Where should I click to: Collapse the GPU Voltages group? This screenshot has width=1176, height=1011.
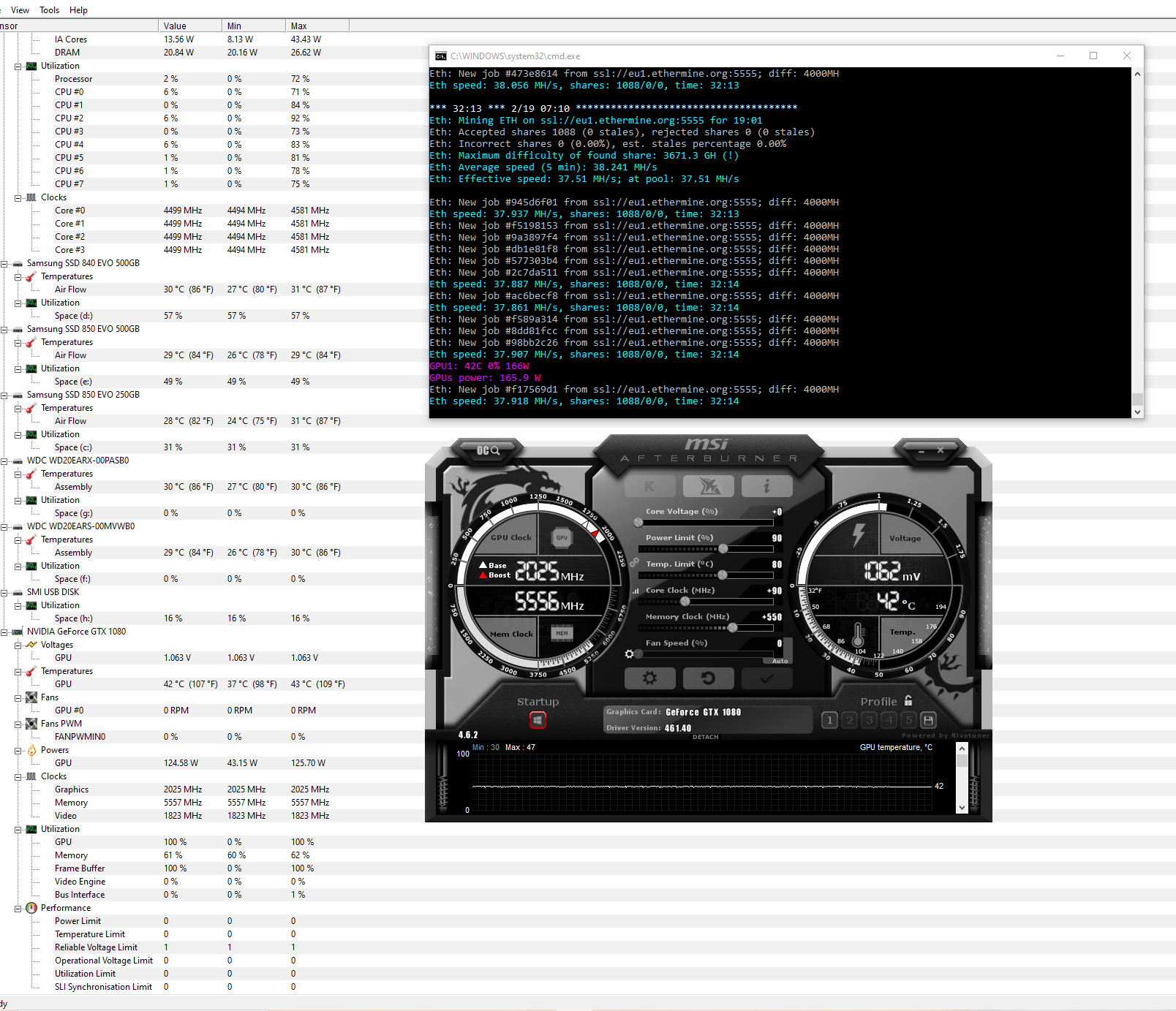18,645
